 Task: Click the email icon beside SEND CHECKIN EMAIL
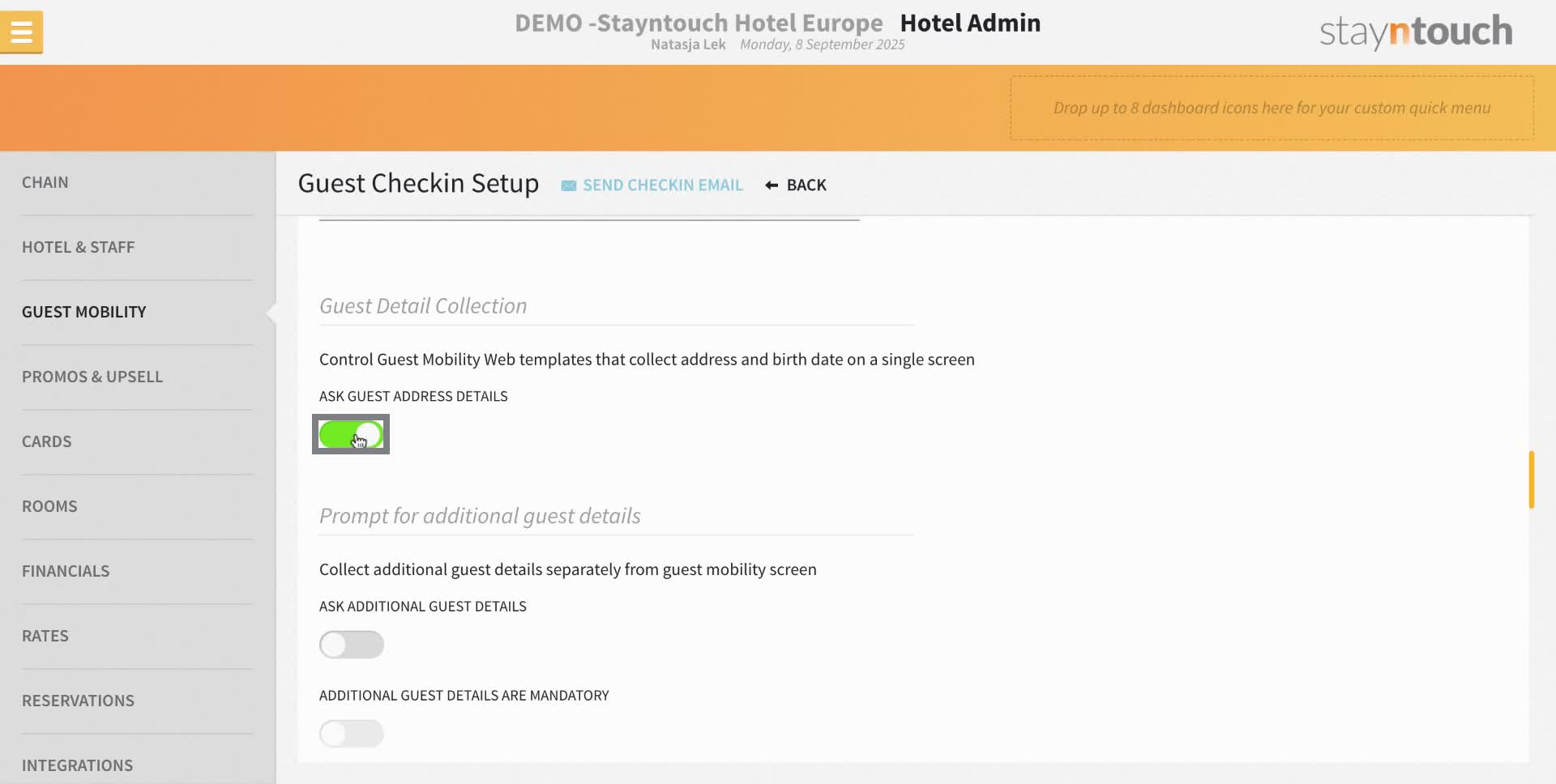click(568, 185)
